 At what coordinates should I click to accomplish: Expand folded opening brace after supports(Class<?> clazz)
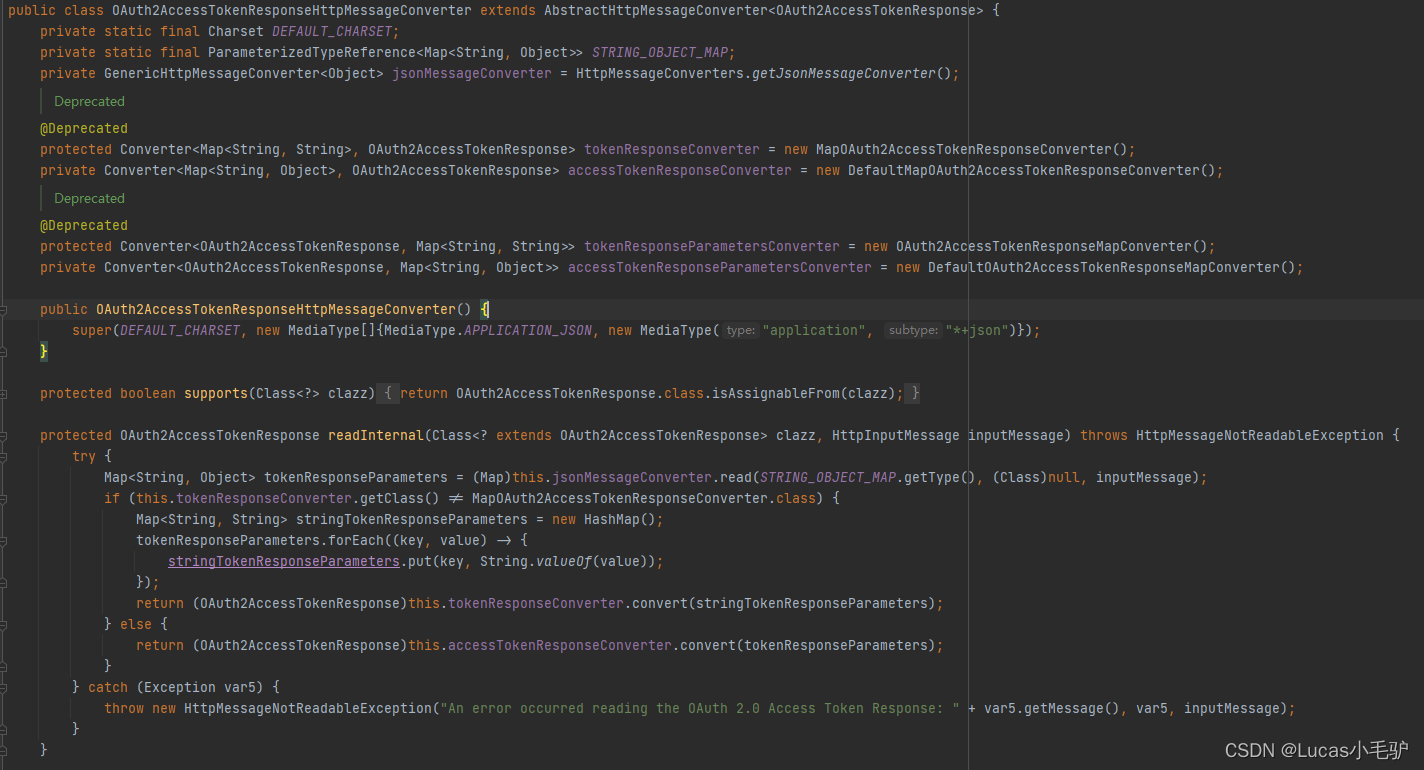pyautogui.click(x=389, y=394)
